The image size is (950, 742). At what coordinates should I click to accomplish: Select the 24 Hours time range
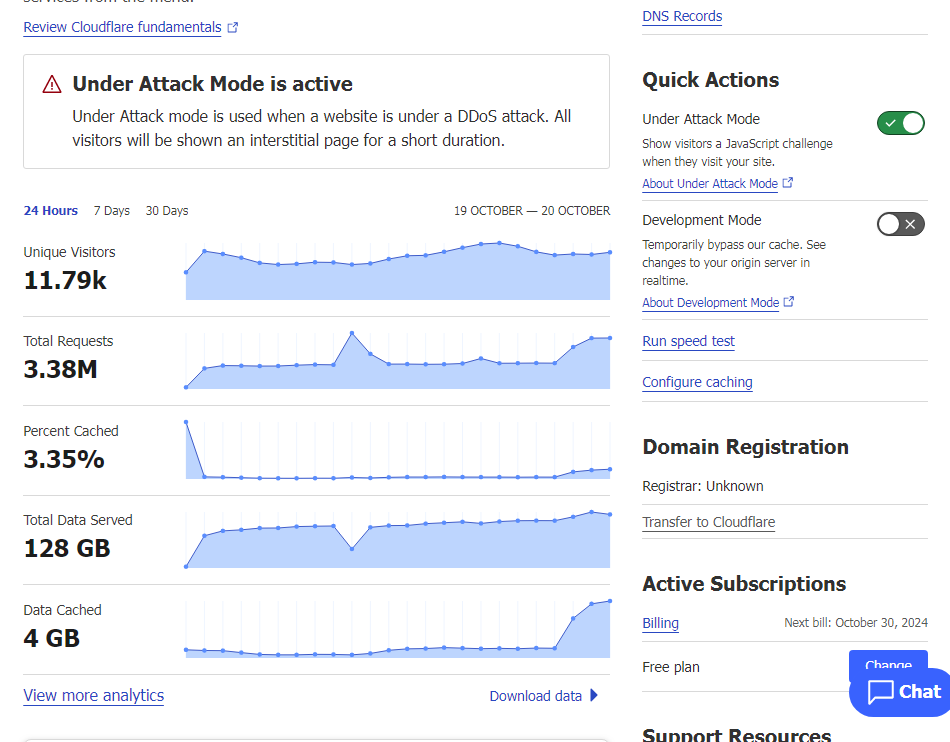click(x=51, y=211)
